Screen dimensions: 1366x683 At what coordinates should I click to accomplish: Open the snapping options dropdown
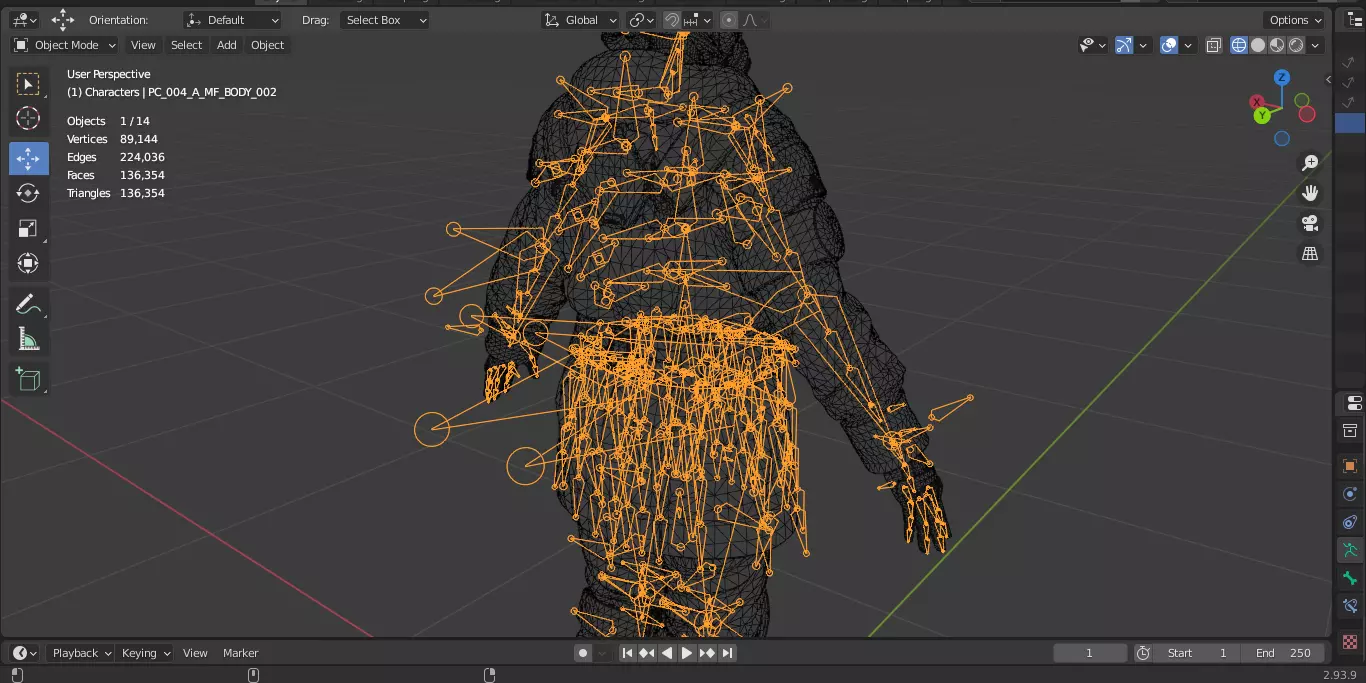(699, 20)
